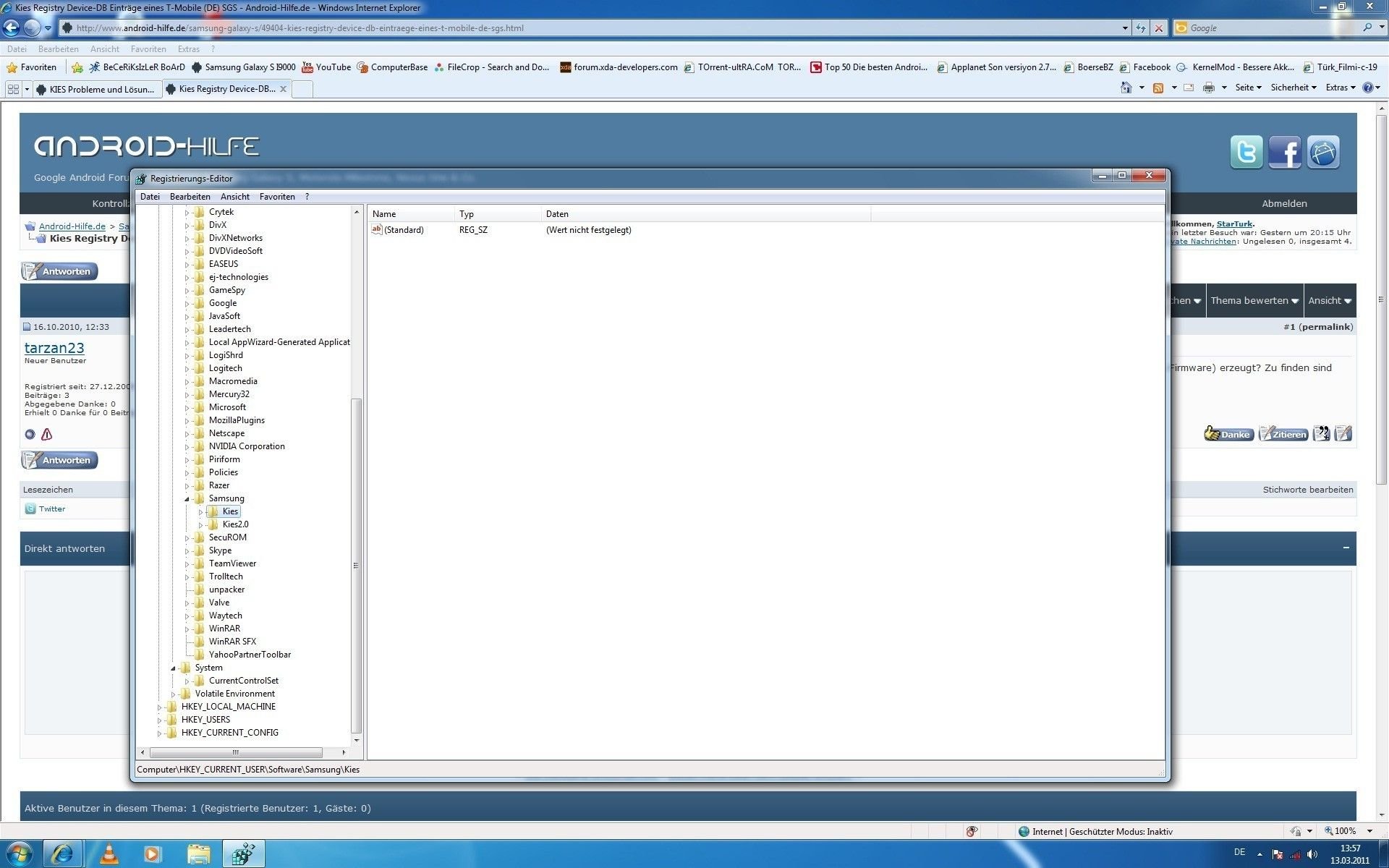Click the Google search magnifier icon
1389x868 pixels.
(x=1367, y=27)
